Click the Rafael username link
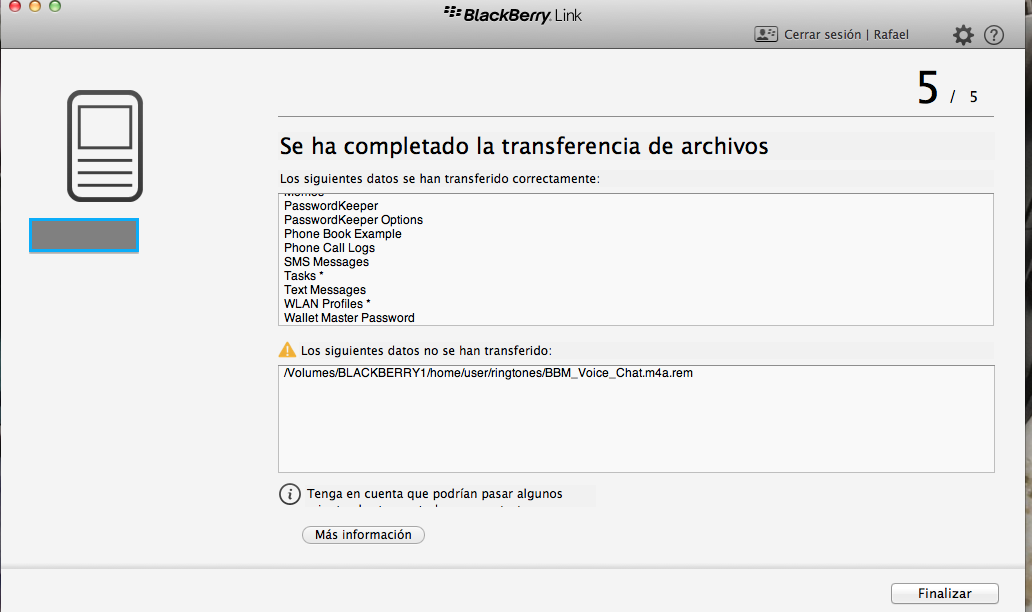This screenshot has height=612, width=1032. click(891, 35)
